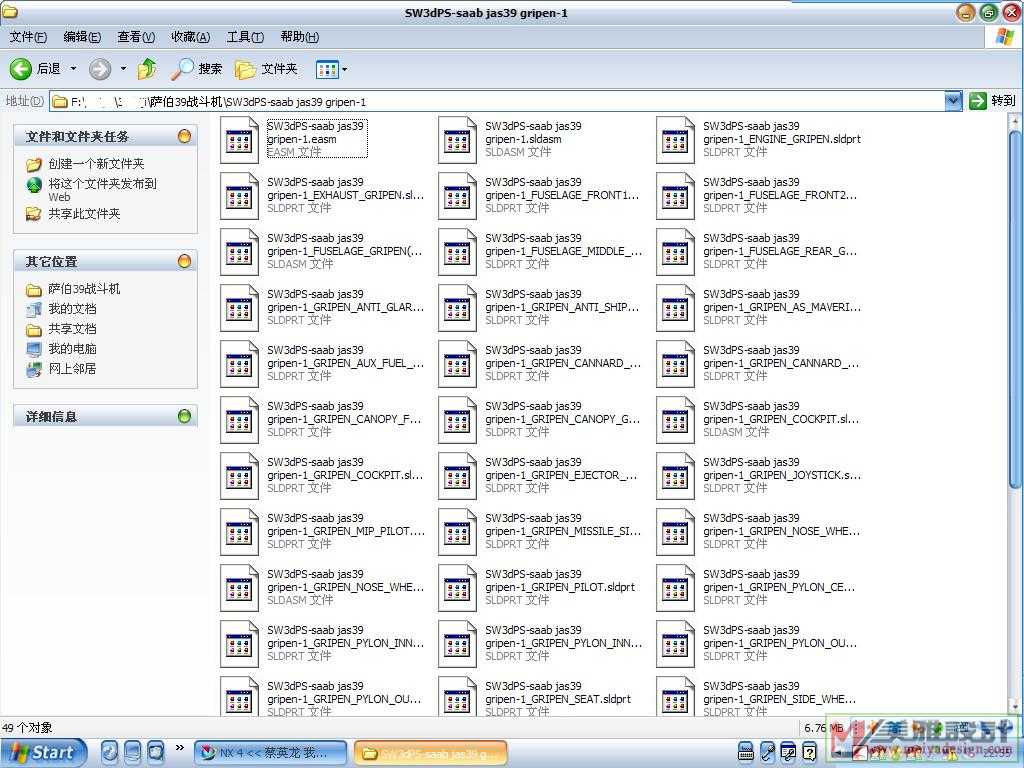Click 共享此文件夹 task link
Image resolution: width=1024 pixels, height=768 pixels.
[84, 214]
